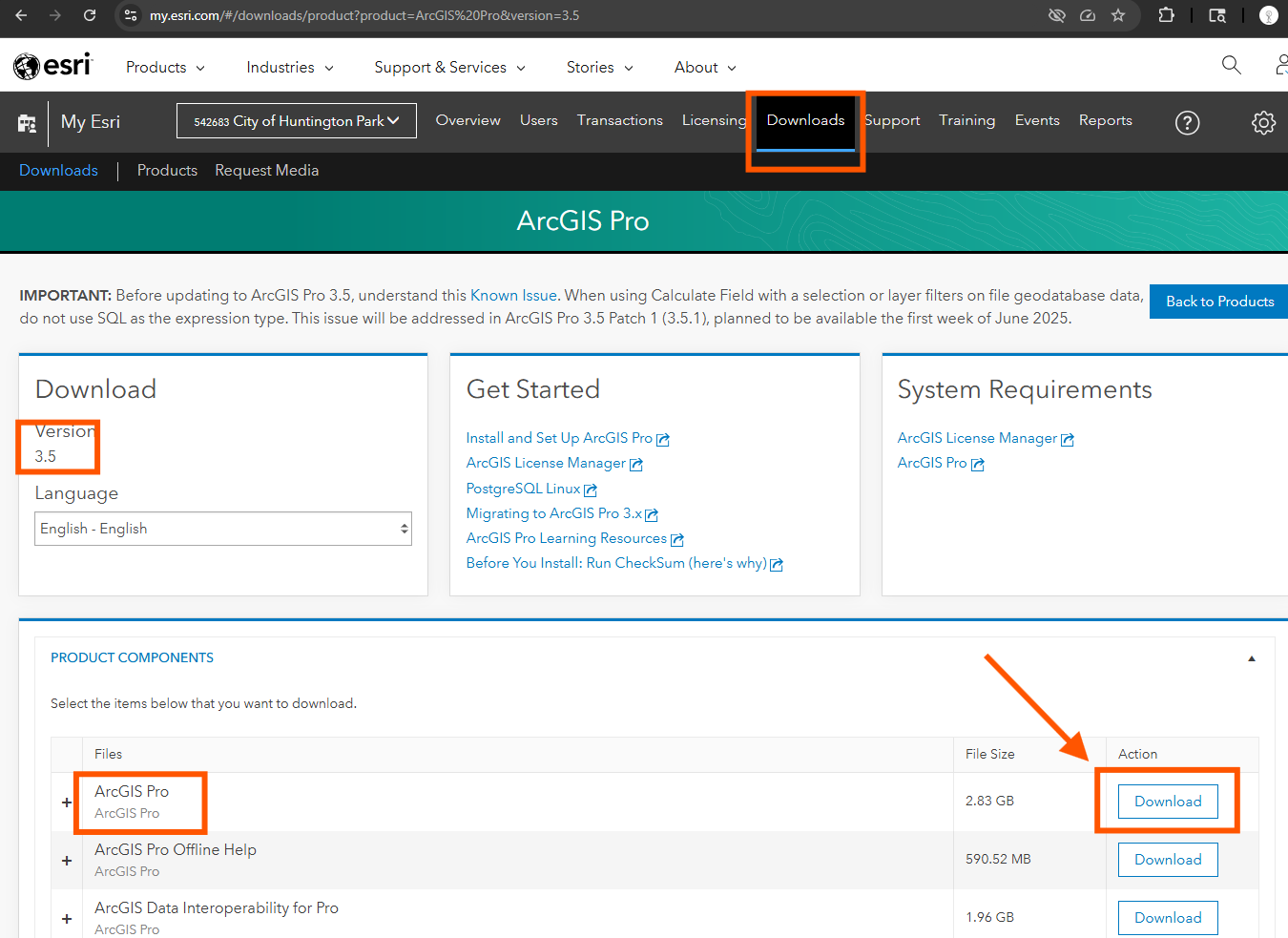The width and height of the screenshot is (1288, 938).
Task: Open the browser extensions puzzle icon
Action: pyautogui.click(x=1166, y=15)
